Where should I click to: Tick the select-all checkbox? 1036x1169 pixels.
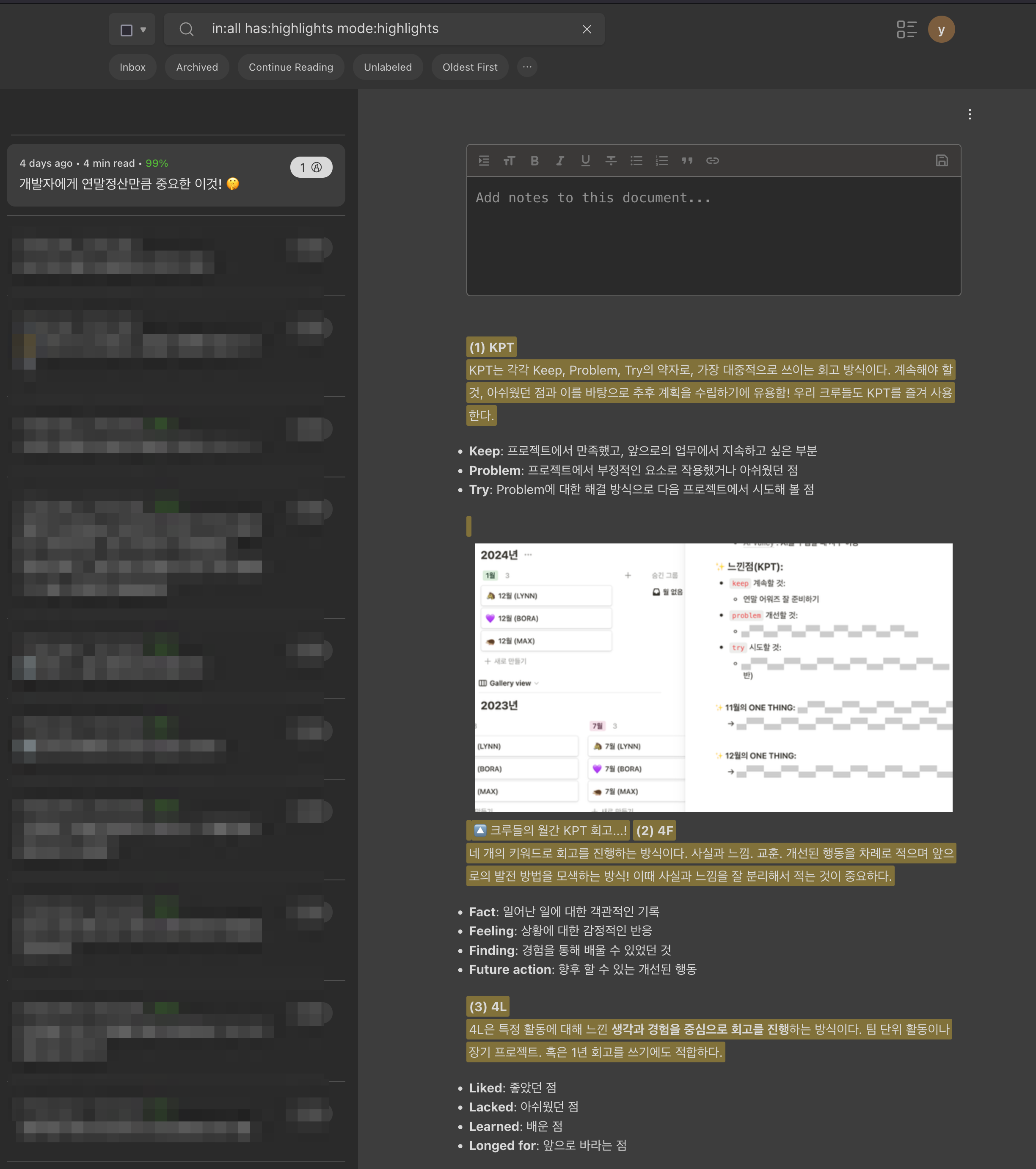coord(127,30)
